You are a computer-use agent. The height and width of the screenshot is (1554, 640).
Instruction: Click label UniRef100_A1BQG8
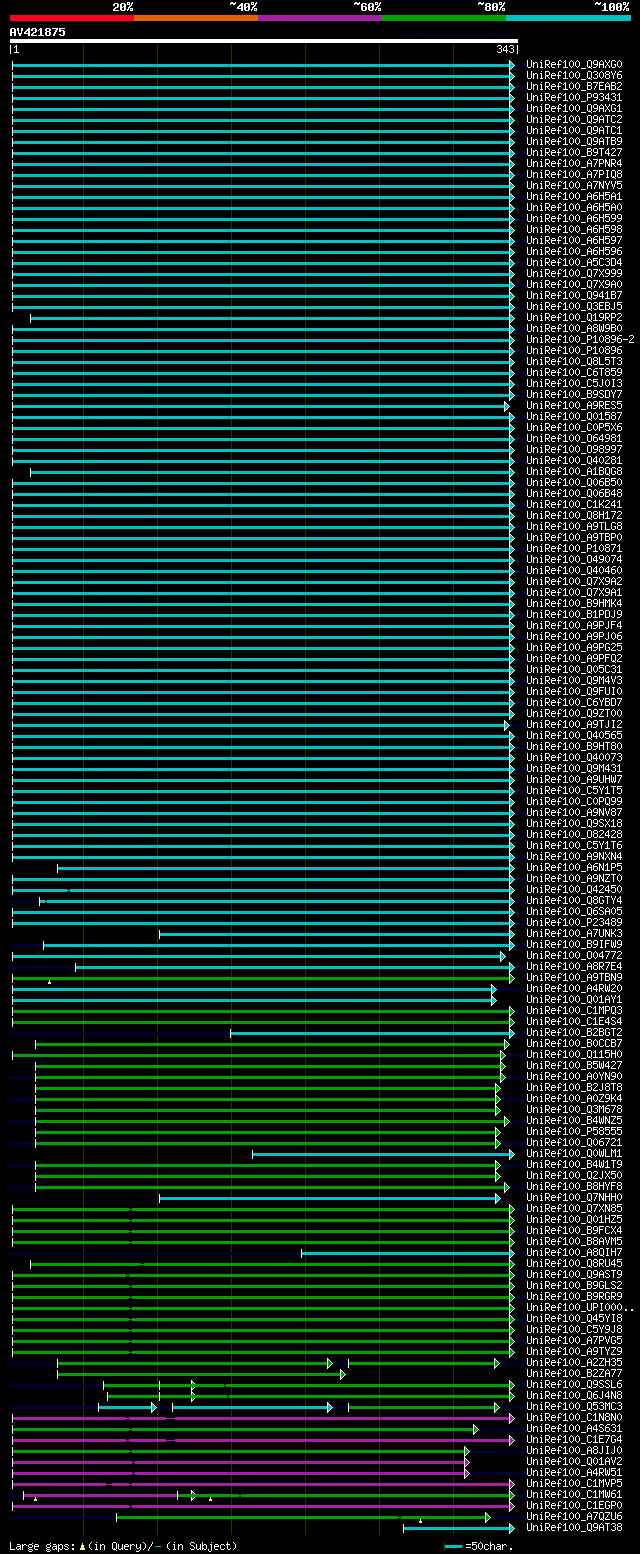pyautogui.click(x=574, y=472)
